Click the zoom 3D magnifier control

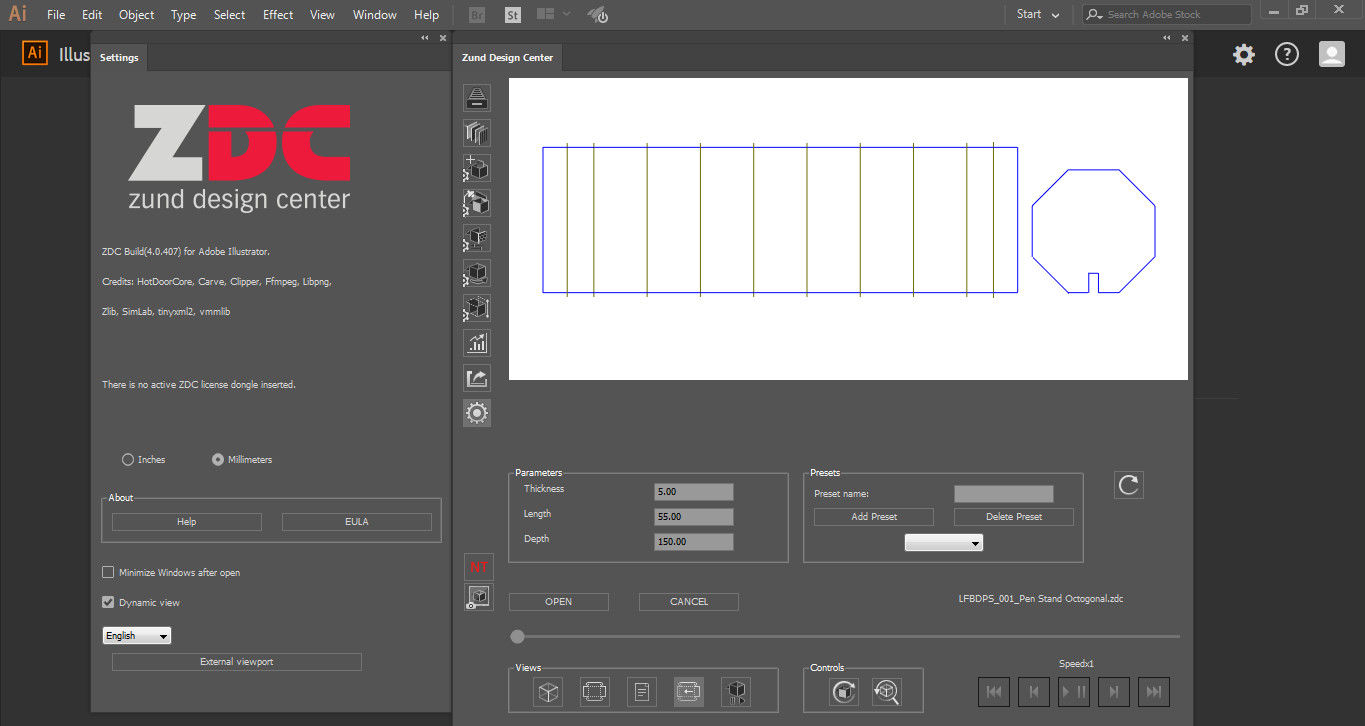(x=887, y=691)
